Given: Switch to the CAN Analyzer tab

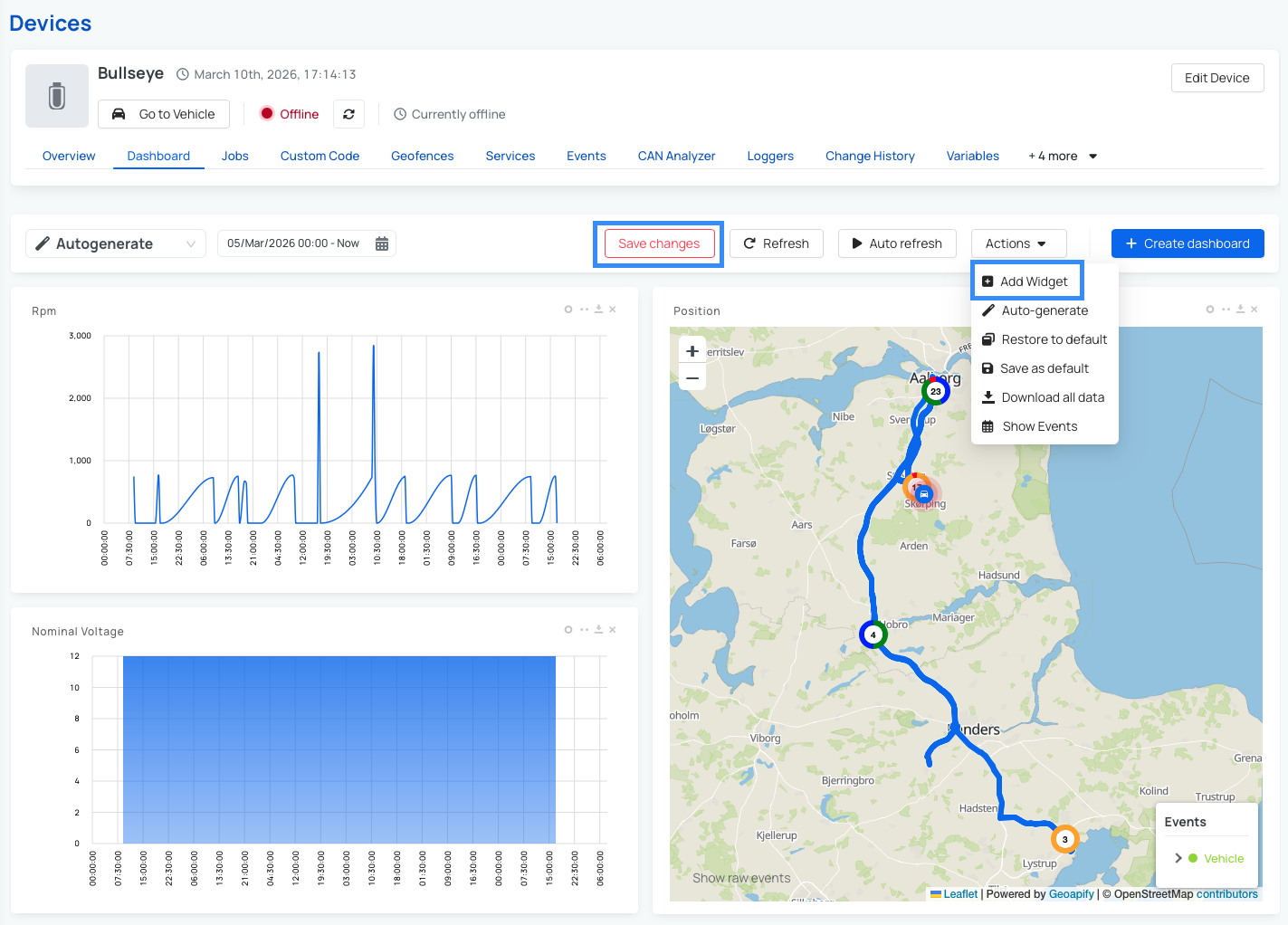Looking at the screenshot, I should tap(676, 157).
